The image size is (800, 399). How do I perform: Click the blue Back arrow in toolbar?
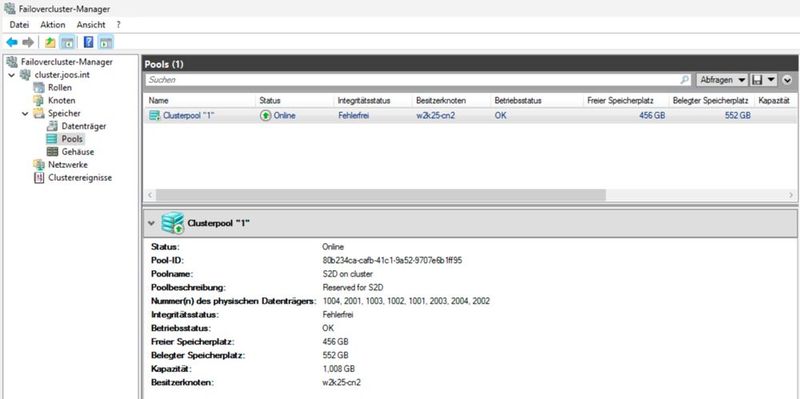tap(12, 42)
